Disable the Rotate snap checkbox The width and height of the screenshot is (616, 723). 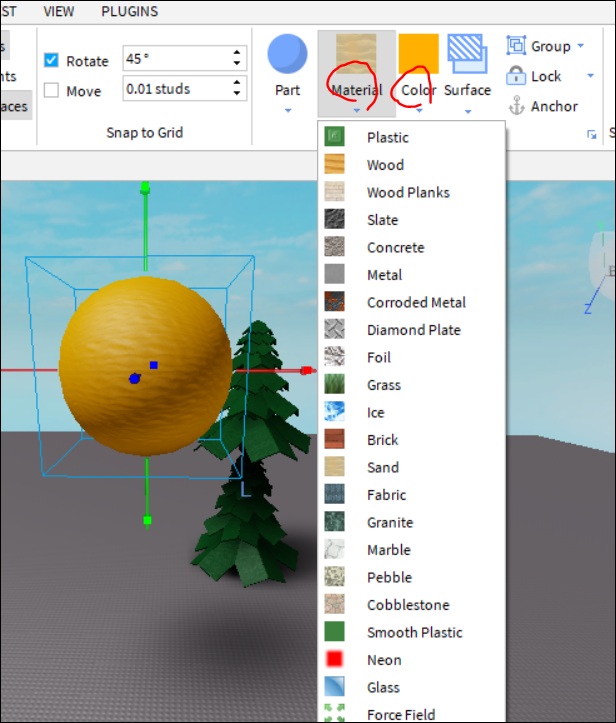[x=51, y=60]
